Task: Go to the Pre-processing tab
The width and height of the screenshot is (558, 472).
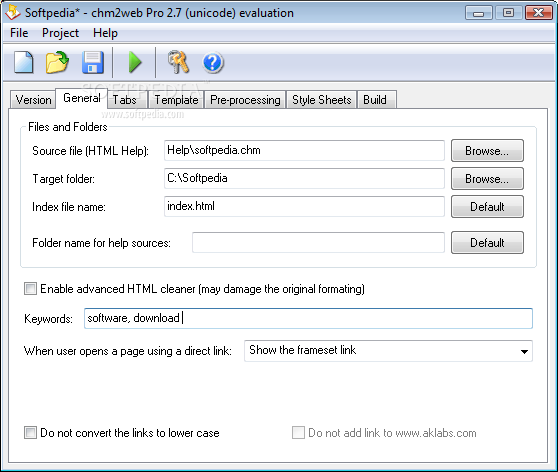Action: point(245,100)
